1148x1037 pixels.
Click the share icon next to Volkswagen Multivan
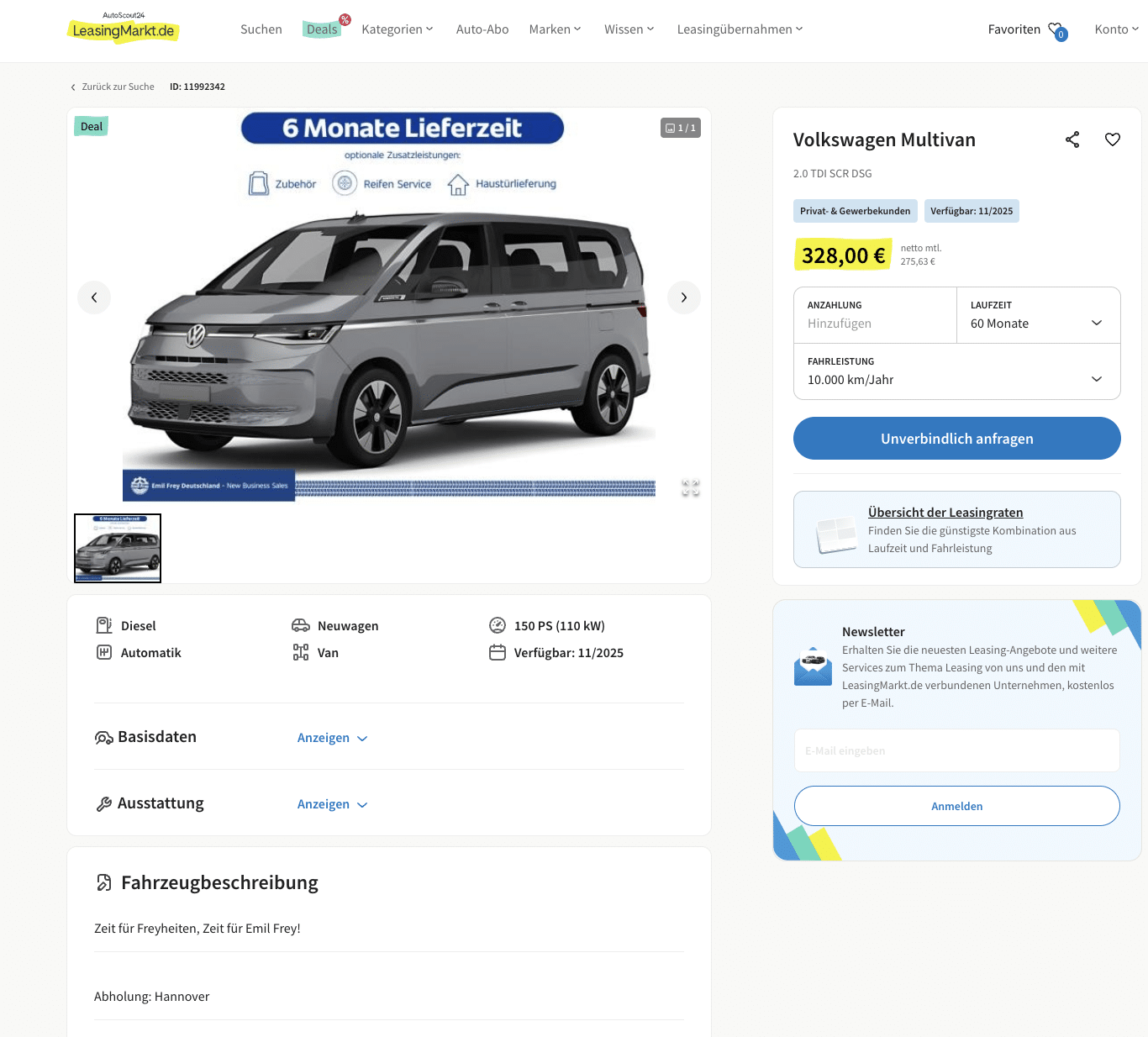click(x=1072, y=139)
